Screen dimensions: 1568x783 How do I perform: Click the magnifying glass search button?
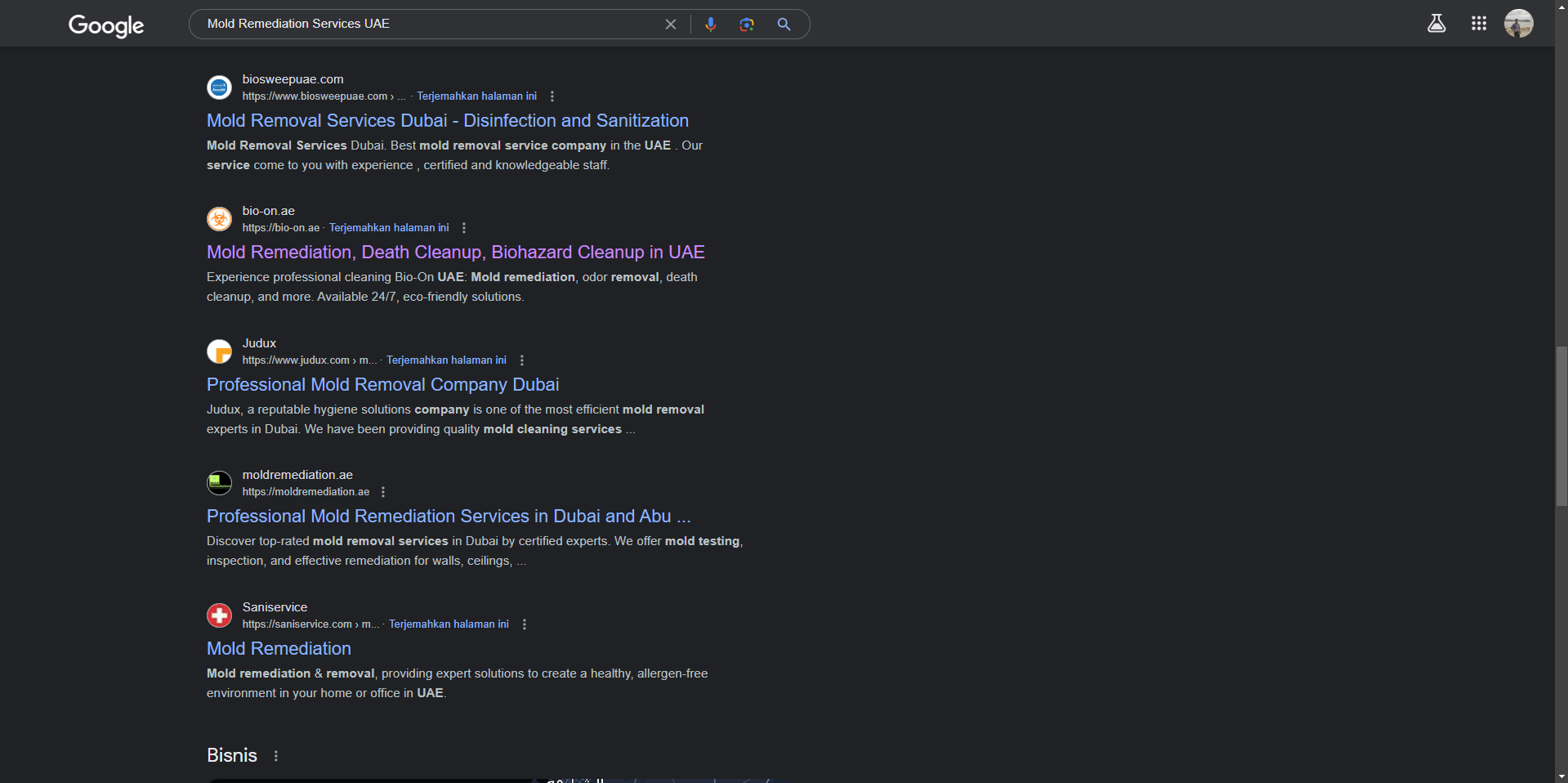(x=784, y=25)
